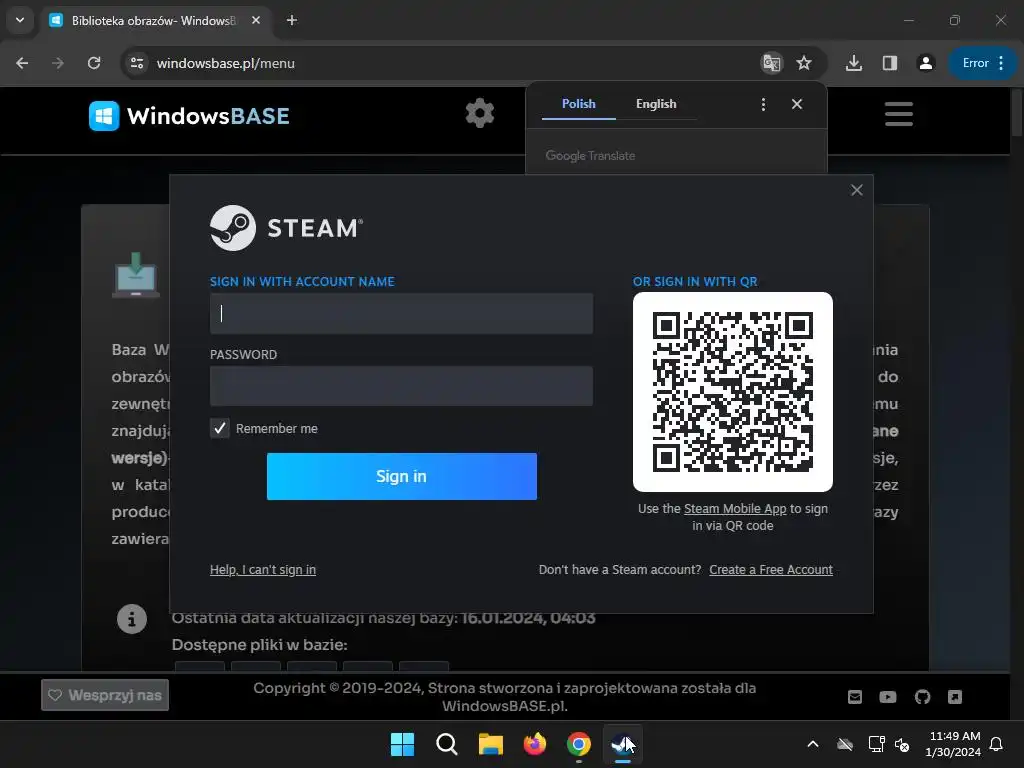Click the Wesprzyj nas button
The image size is (1024, 768).
[105, 695]
